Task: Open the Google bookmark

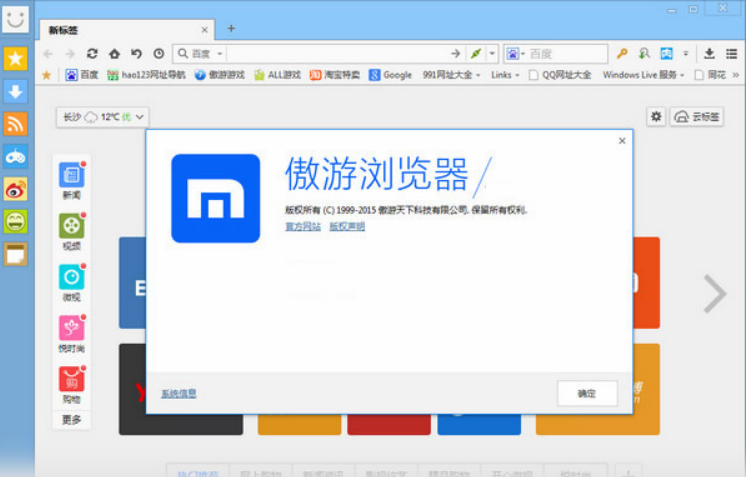Action: 390,75
